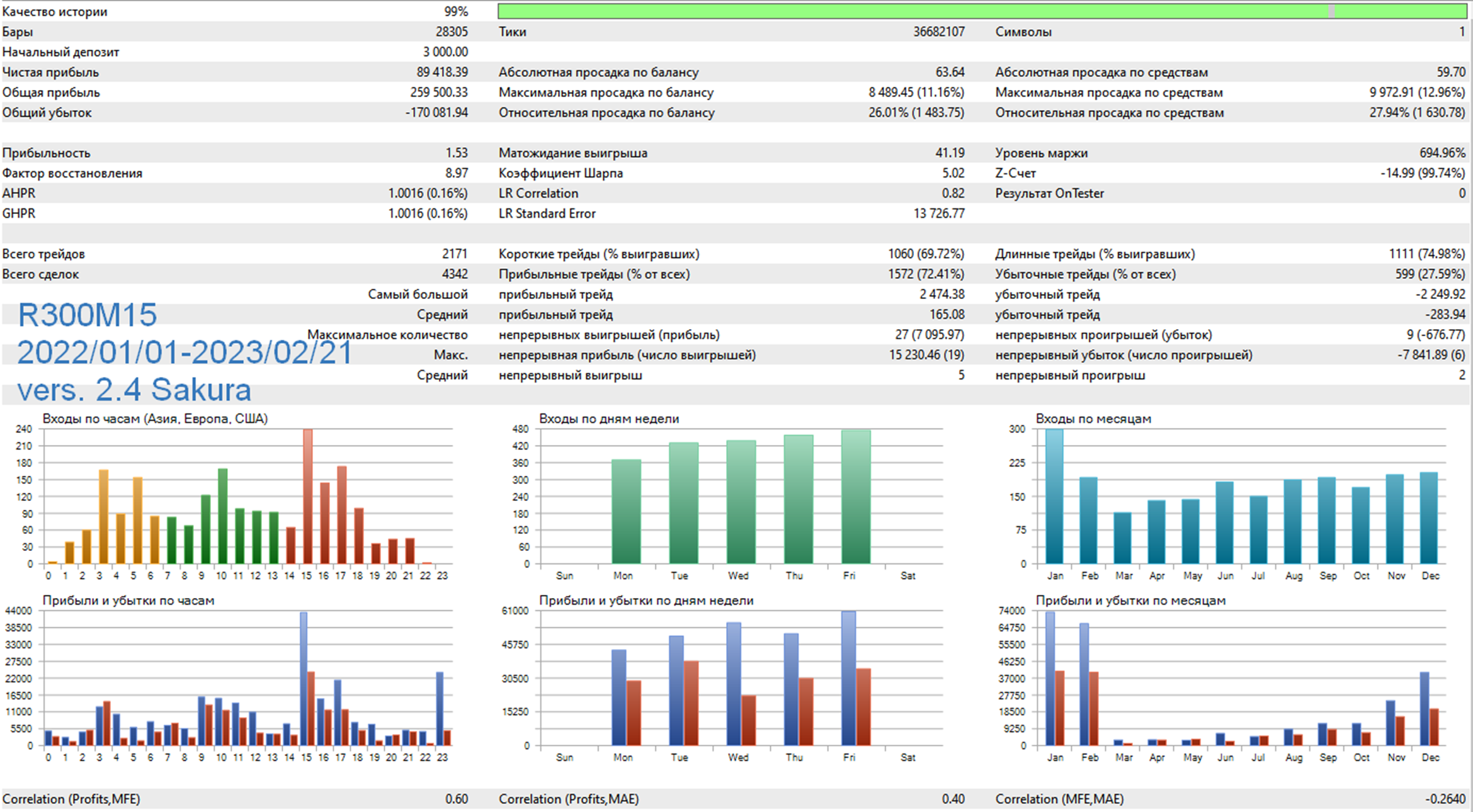Click the Sharpe ratio value 5.02
This screenshot has width=1473, height=812.
[x=953, y=173]
